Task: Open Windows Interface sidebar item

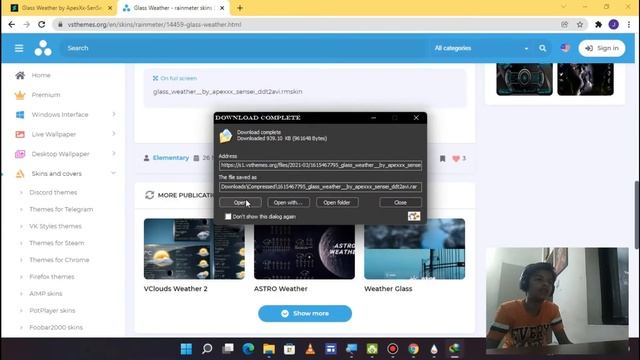Action: [60, 115]
